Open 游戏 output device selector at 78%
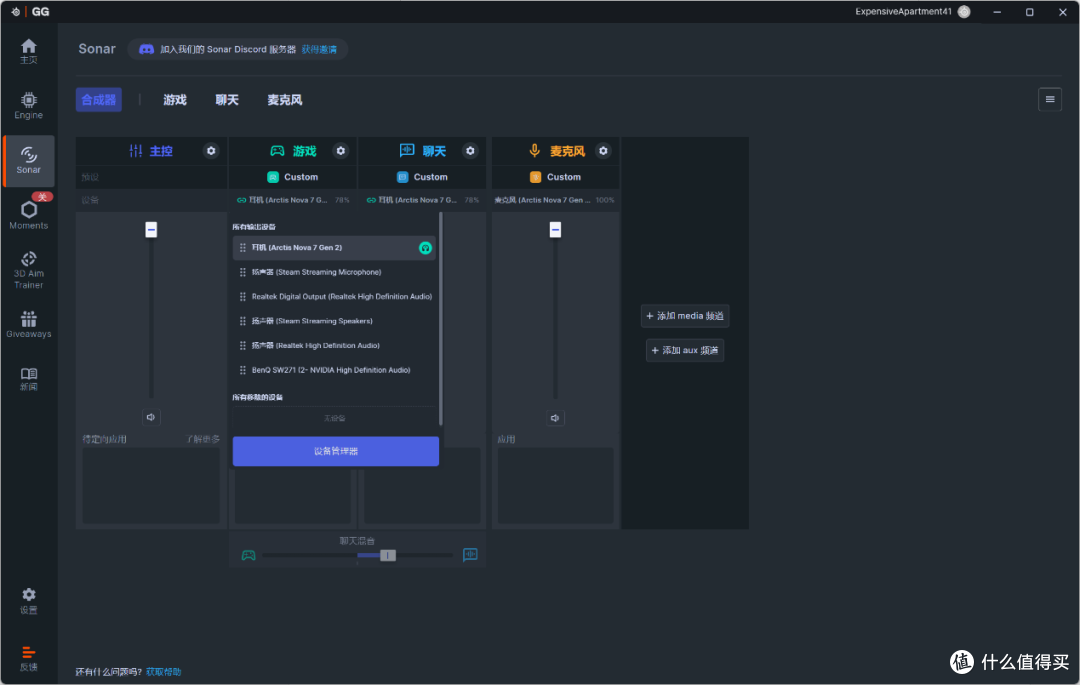The width and height of the screenshot is (1080, 685). tap(293, 200)
